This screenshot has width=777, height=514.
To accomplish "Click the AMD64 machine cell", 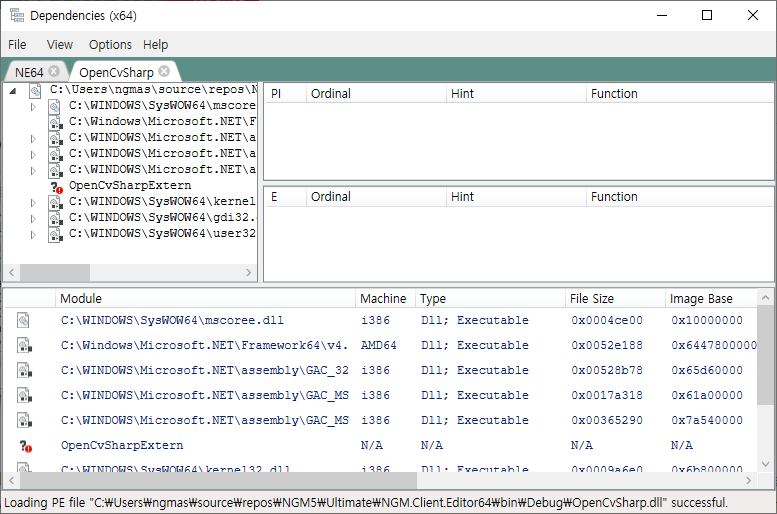I will [x=379, y=345].
